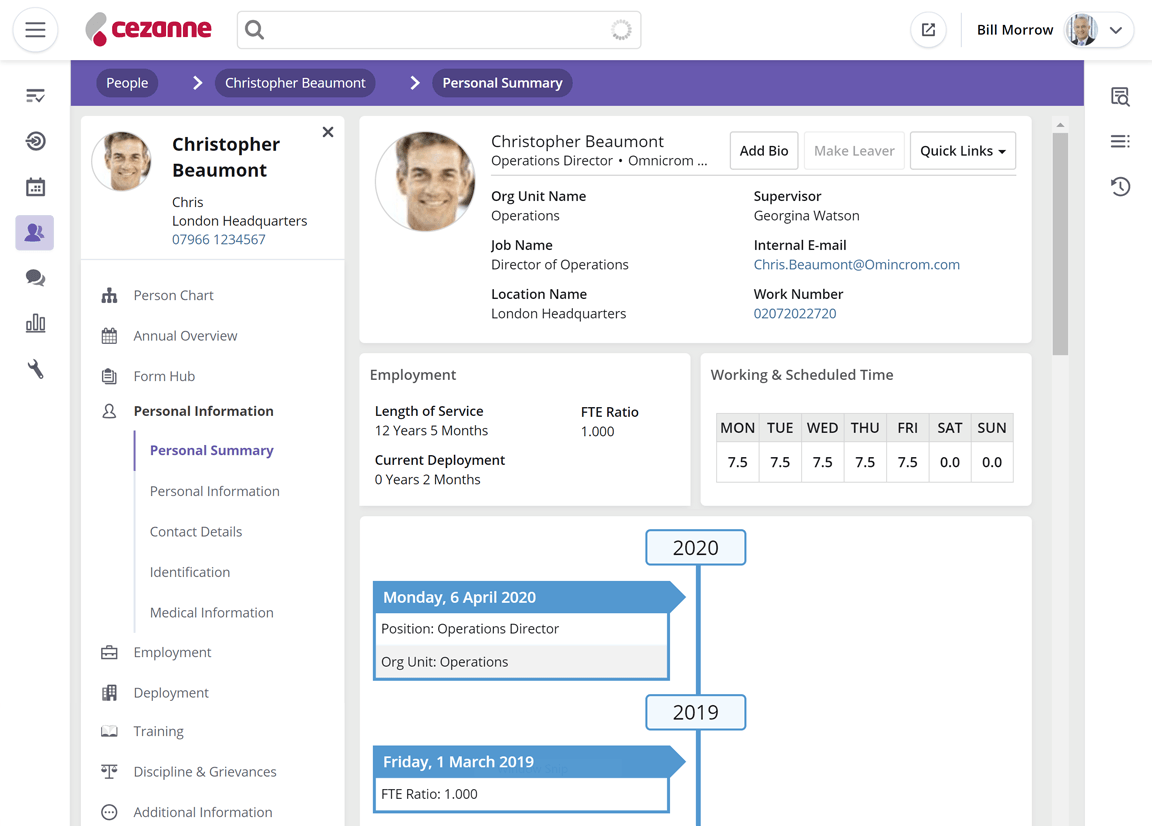Open the People icon in left sidebar

pyautogui.click(x=35, y=233)
